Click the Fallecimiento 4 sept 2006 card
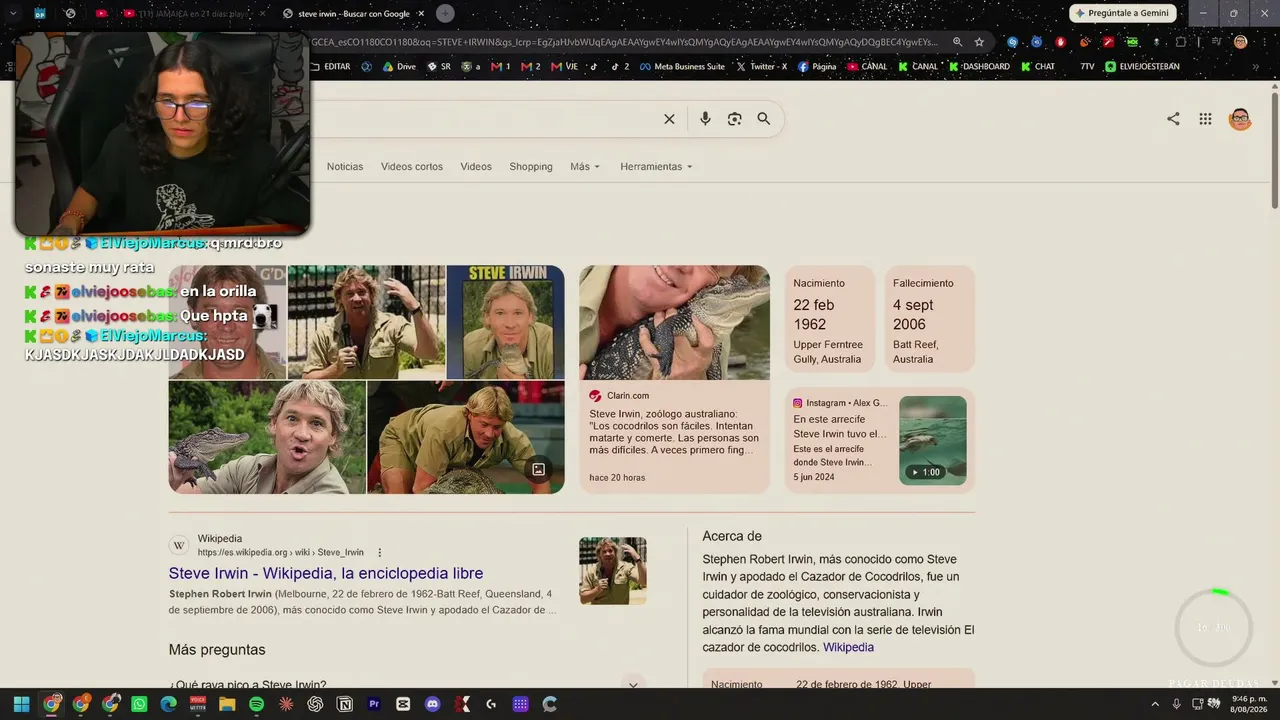This screenshot has height=720, width=1280. point(930,321)
